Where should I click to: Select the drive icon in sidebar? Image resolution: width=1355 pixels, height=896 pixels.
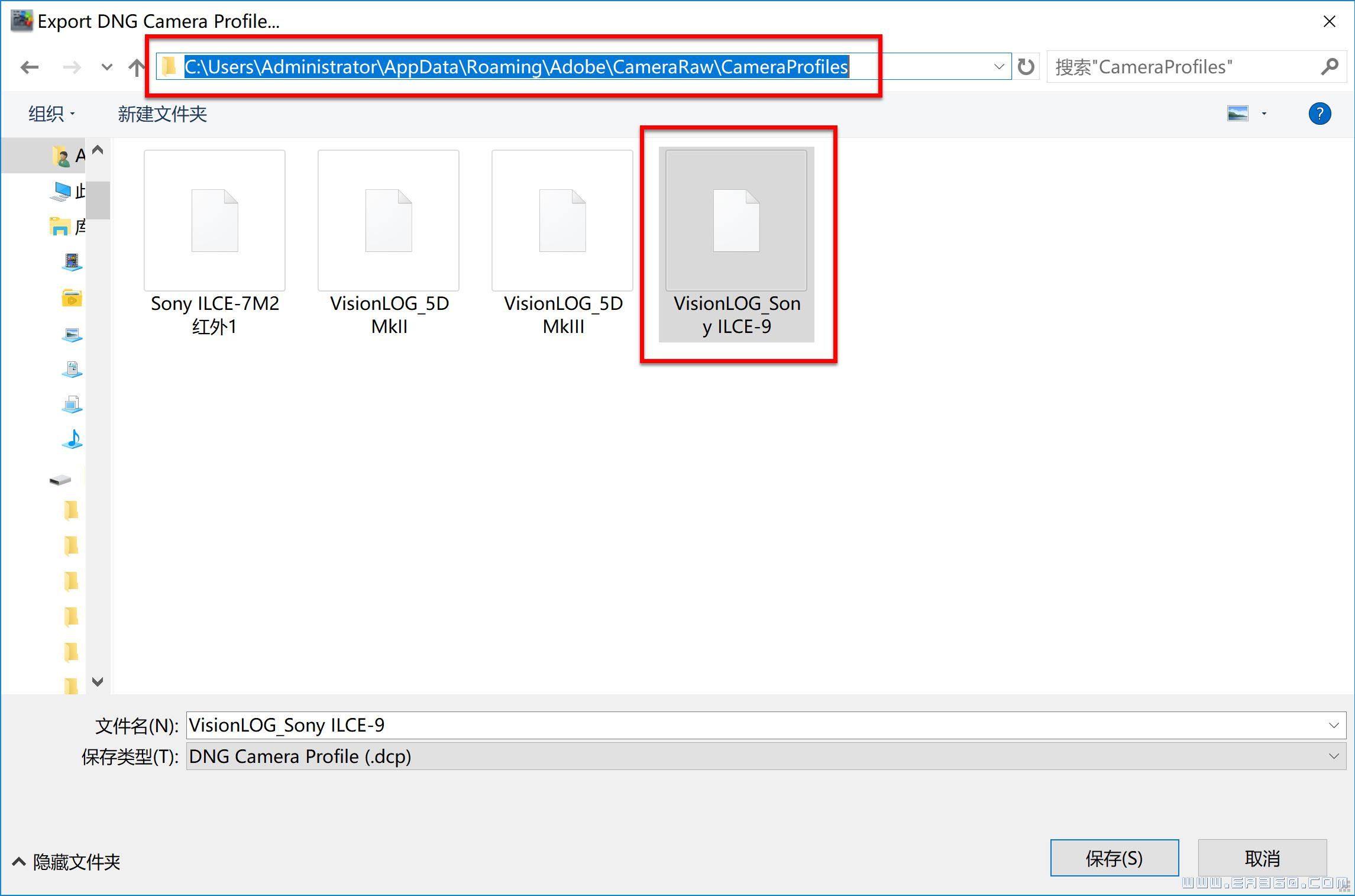tap(60, 480)
